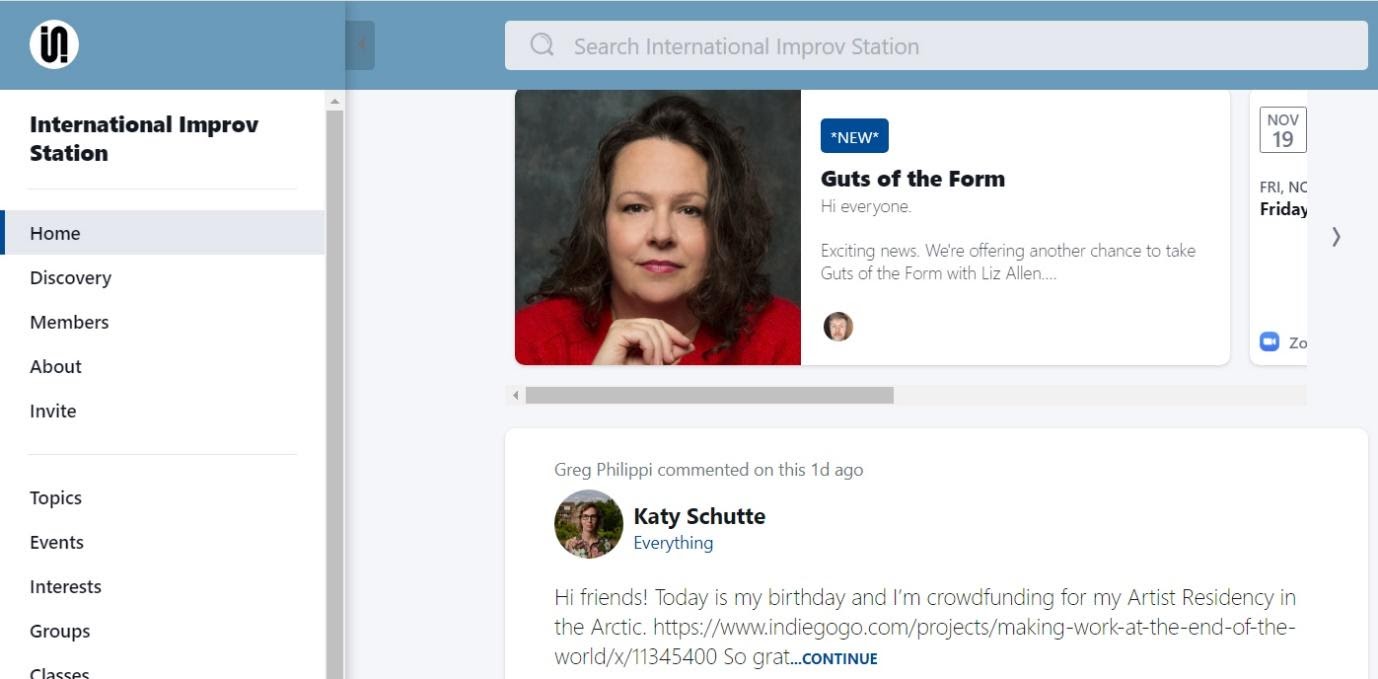Open Katy Schutte's profile picture

[x=588, y=524]
